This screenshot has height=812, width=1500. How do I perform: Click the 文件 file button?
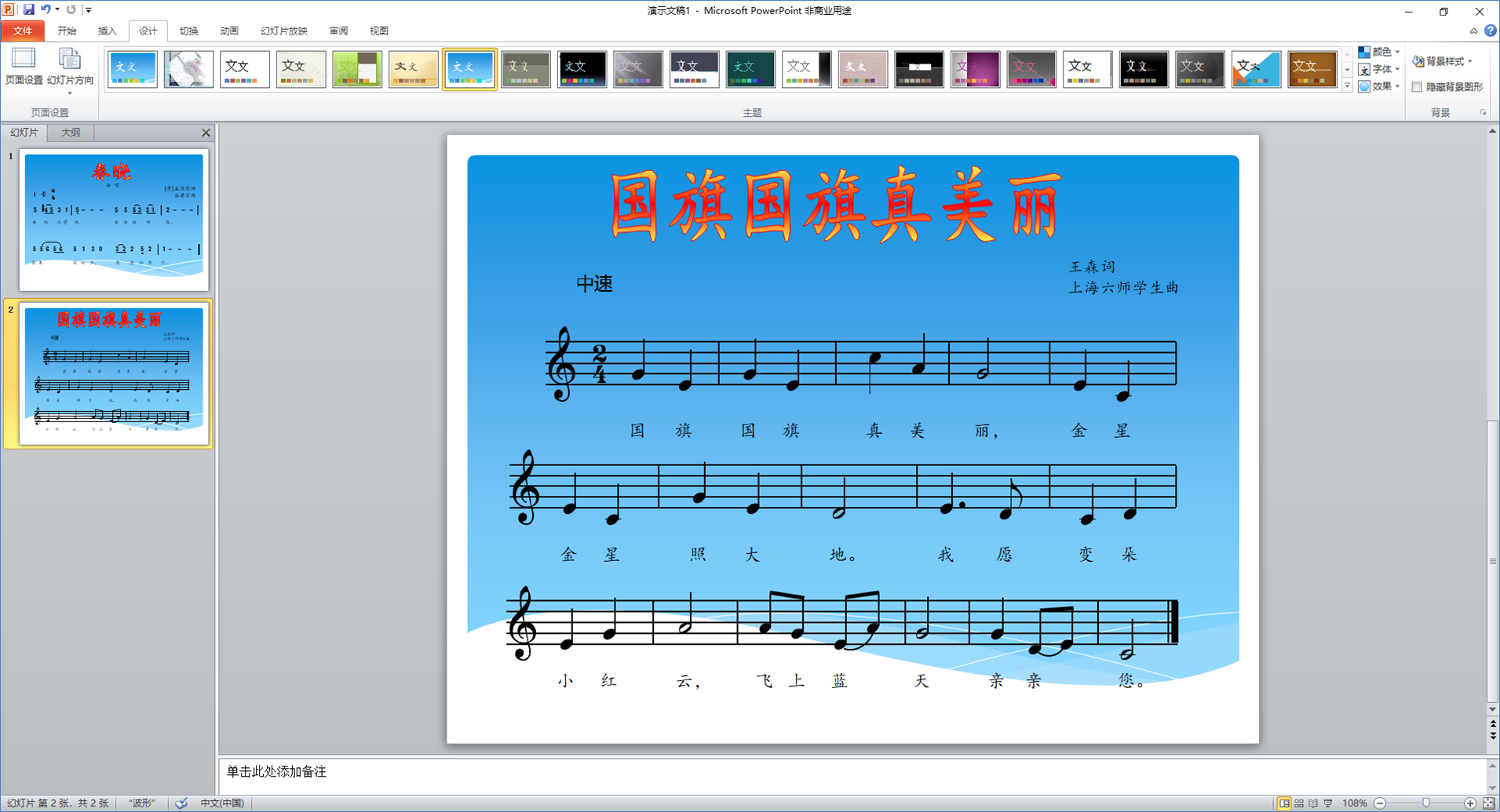click(x=23, y=31)
